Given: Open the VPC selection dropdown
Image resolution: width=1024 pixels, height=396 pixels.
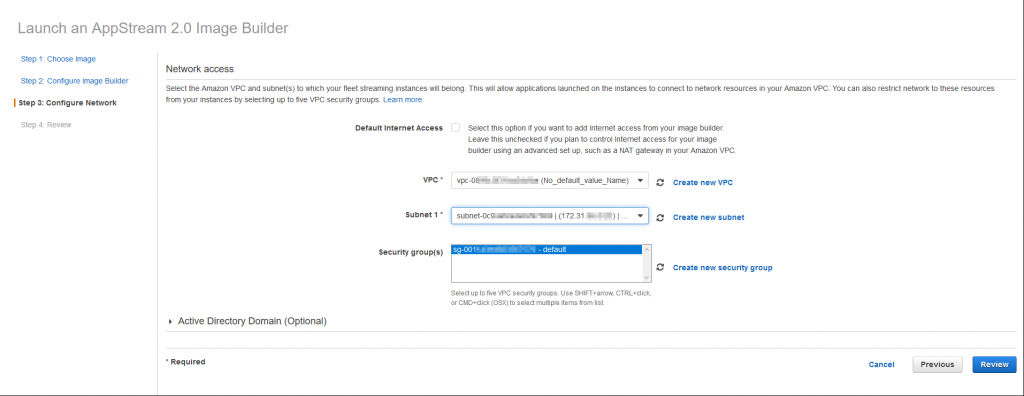Looking at the screenshot, I should coord(549,181).
